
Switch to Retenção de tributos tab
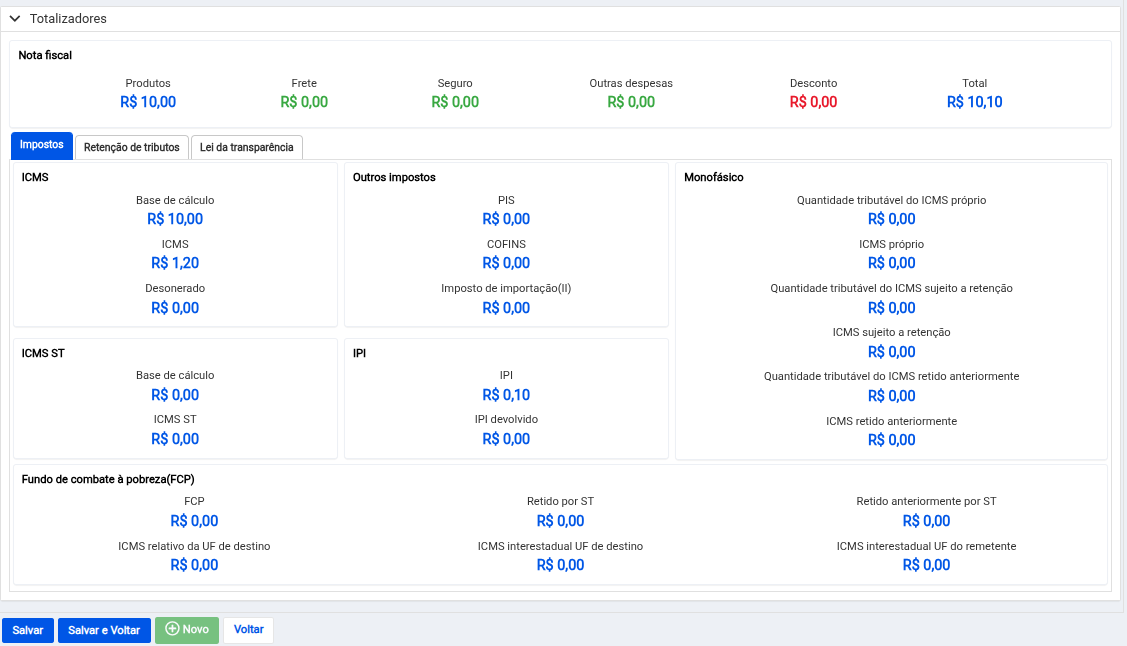tap(132, 147)
